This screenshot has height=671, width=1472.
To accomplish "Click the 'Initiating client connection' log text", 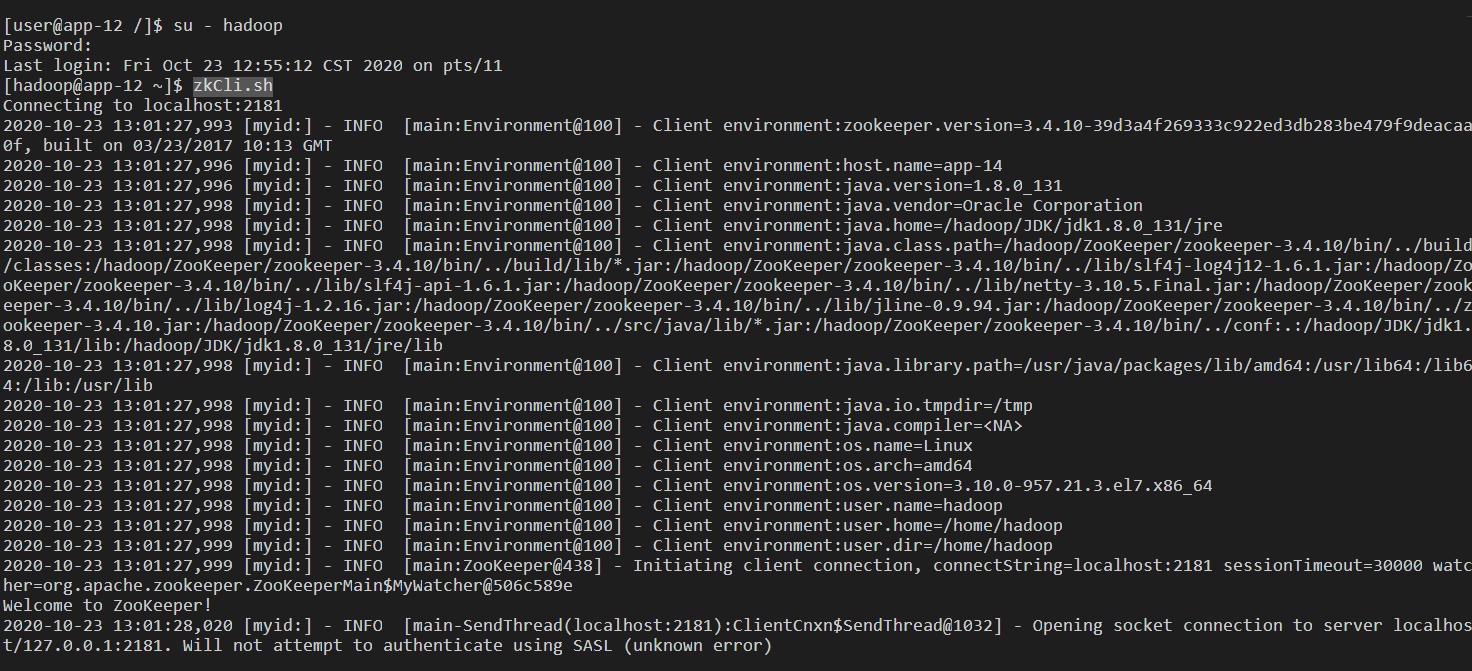I will 773,566.
